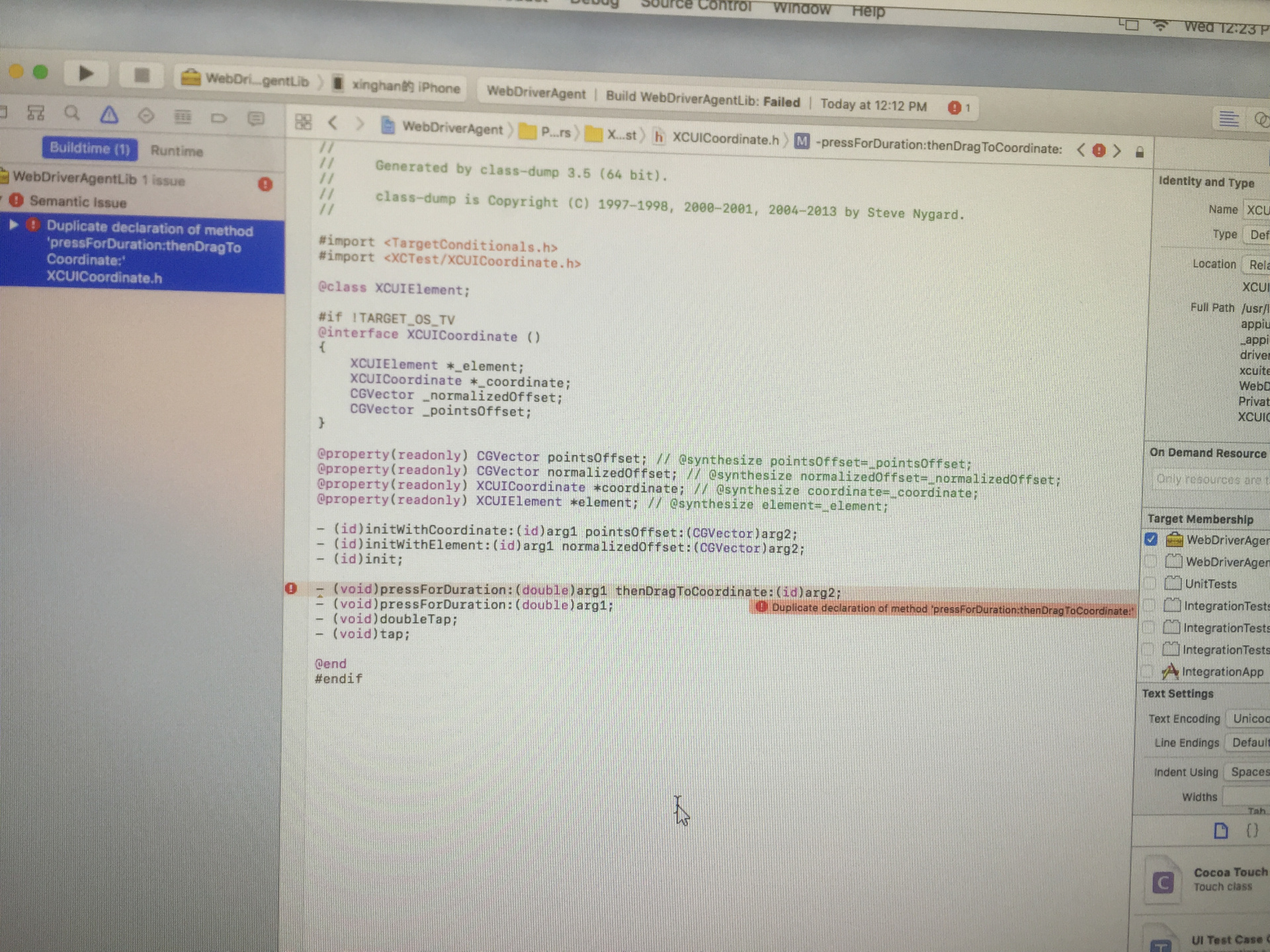
Task: Click the screen mirroring icon in menu bar
Action: click(x=1128, y=24)
